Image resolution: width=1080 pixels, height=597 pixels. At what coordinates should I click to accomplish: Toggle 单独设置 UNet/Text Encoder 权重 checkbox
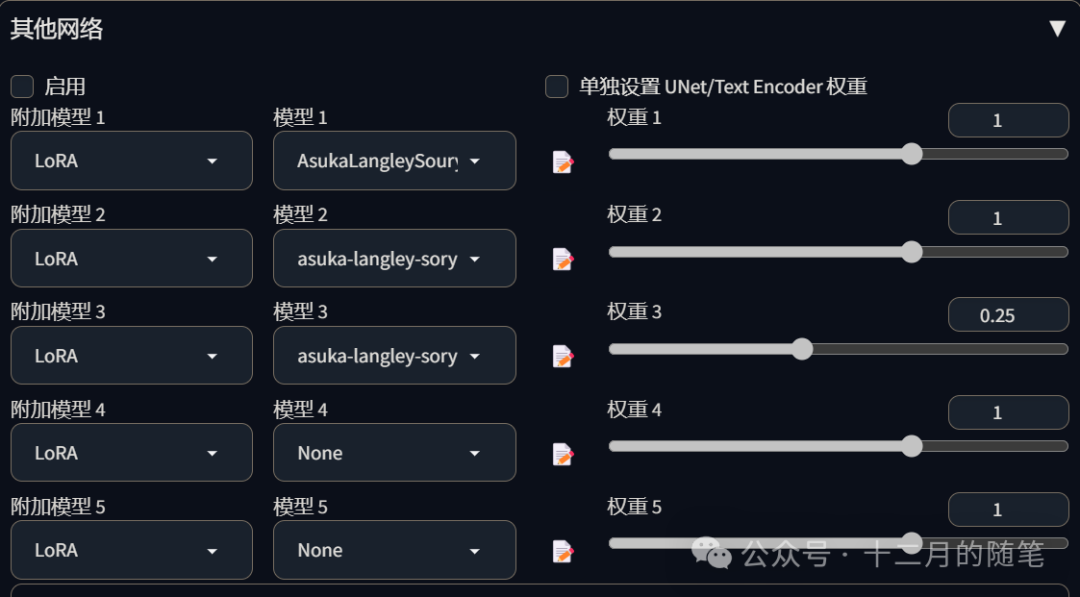click(x=557, y=86)
